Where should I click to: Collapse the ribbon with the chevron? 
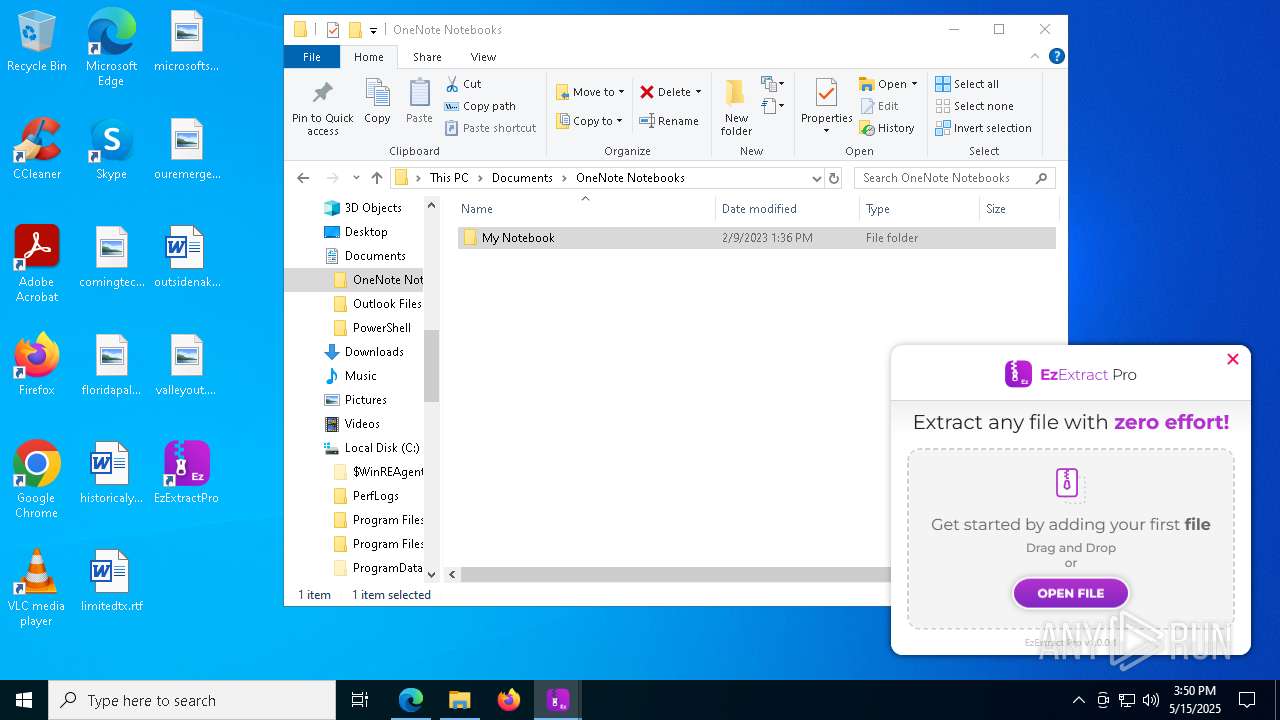(x=1035, y=57)
